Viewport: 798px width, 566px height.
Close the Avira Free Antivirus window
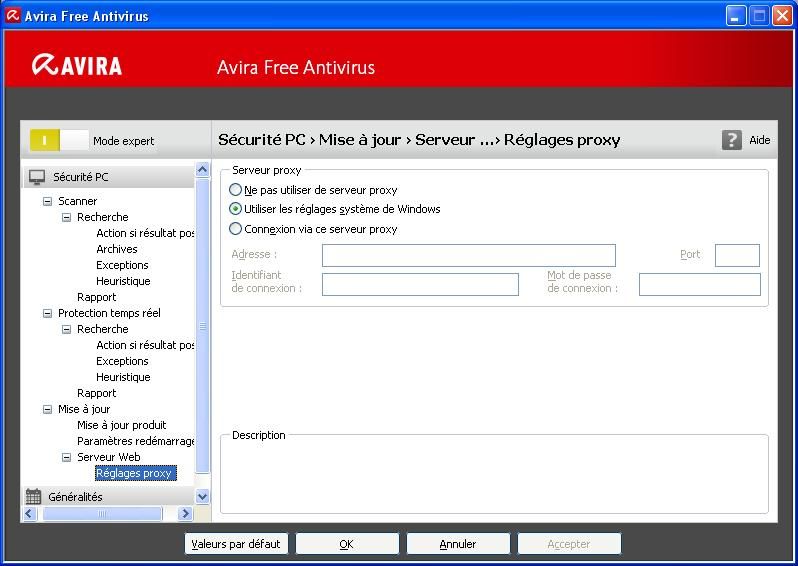pyautogui.click(x=783, y=16)
